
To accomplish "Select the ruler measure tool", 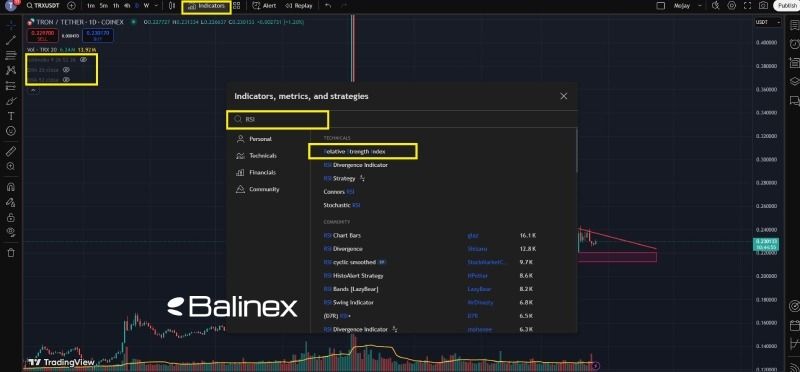I will [x=11, y=151].
